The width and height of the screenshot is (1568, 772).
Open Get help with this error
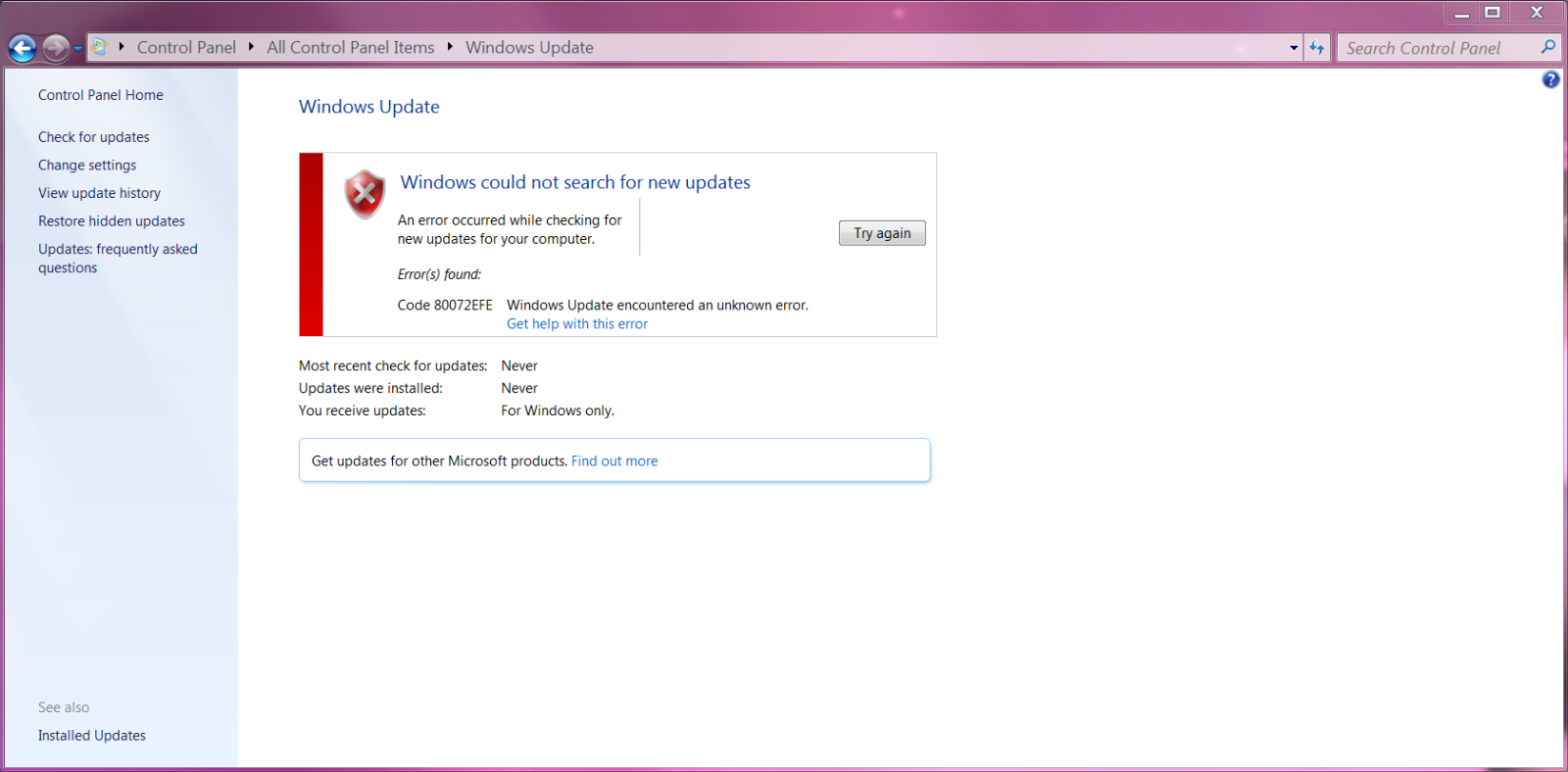pyautogui.click(x=577, y=324)
